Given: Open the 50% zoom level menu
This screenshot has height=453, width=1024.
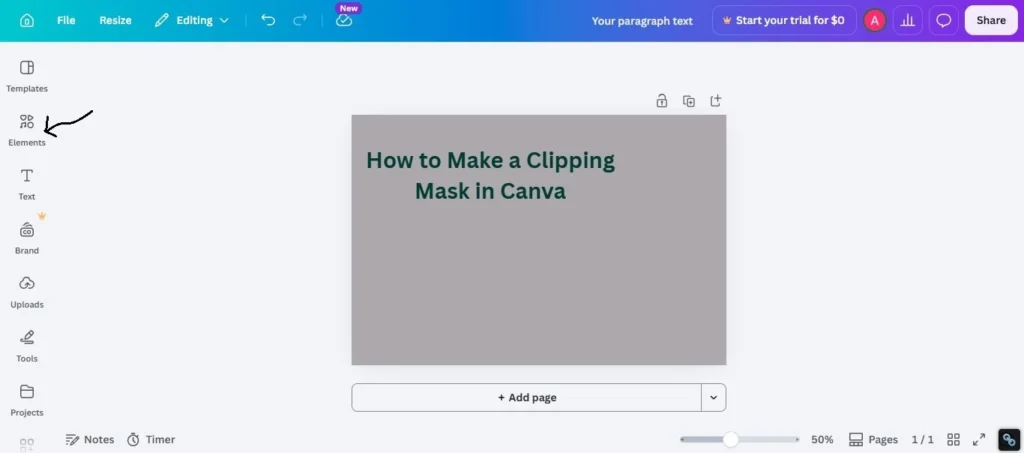Looking at the screenshot, I should pyautogui.click(x=822, y=439).
